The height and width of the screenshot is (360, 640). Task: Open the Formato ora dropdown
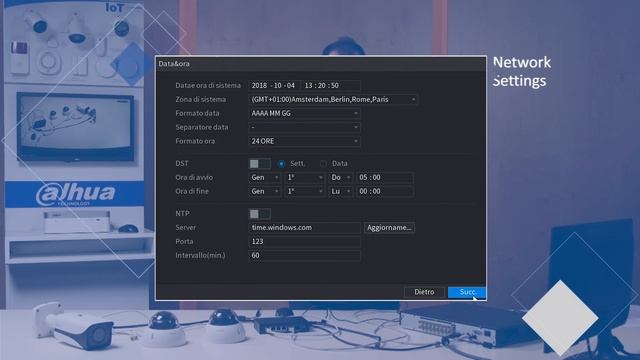304,141
